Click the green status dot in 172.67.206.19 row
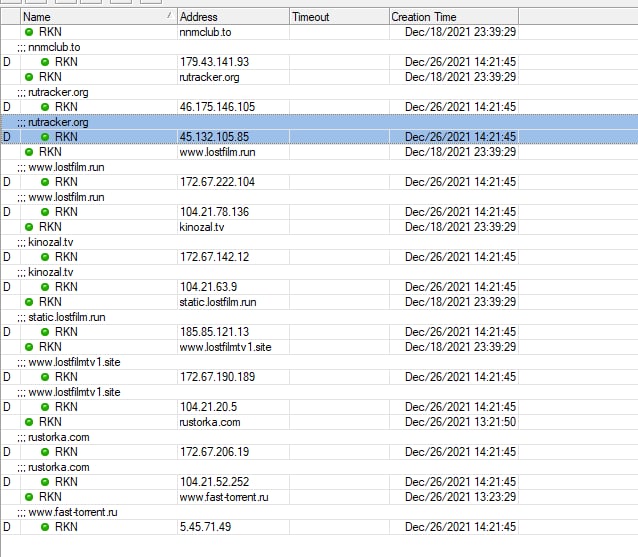 45,452
